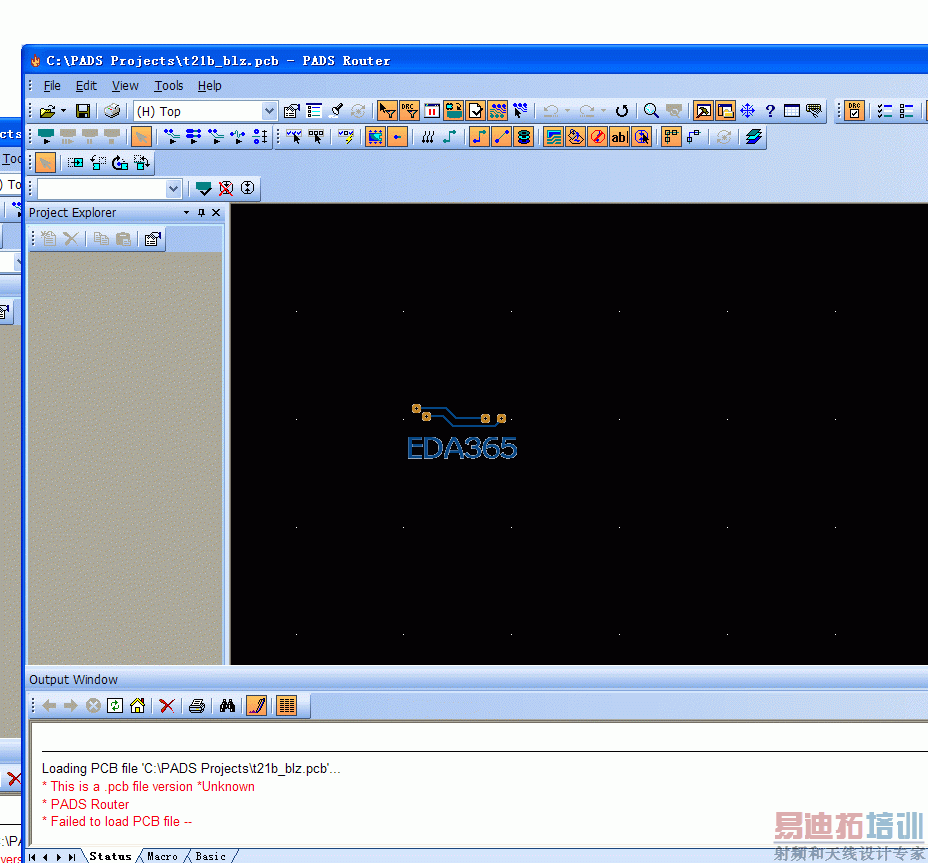Click the magnifying glass Zoom icon
This screenshot has width=928, height=863.
pos(651,111)
